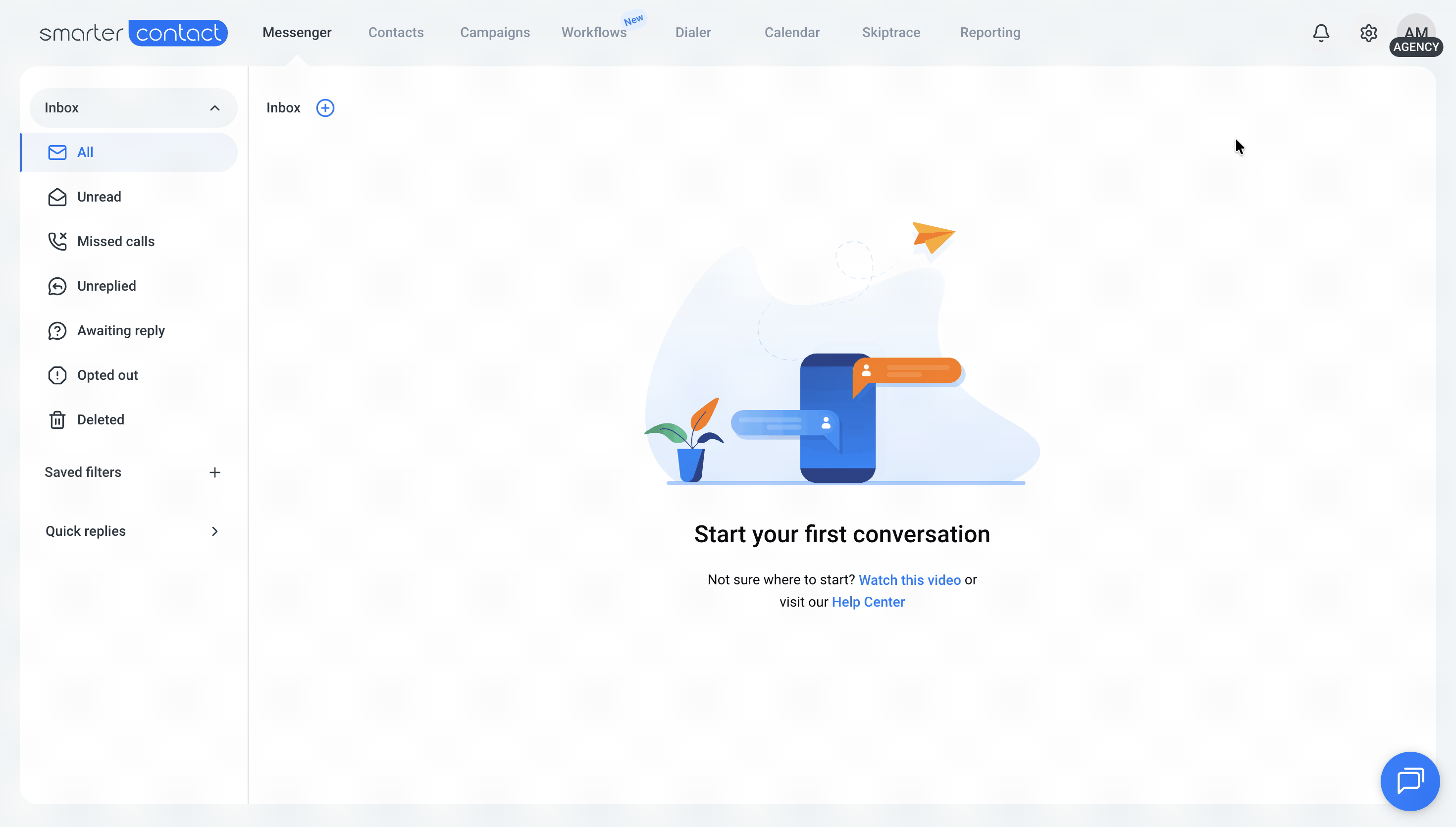Click the blue plus icon beside Inbox

pyautogui.click(x=325, y=108)
